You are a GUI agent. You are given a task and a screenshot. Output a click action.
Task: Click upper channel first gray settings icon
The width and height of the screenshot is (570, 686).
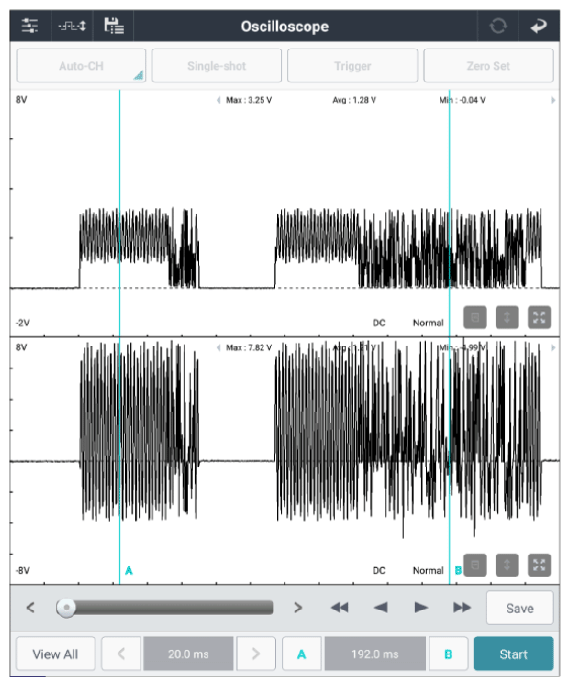click(x=475, y=317)
